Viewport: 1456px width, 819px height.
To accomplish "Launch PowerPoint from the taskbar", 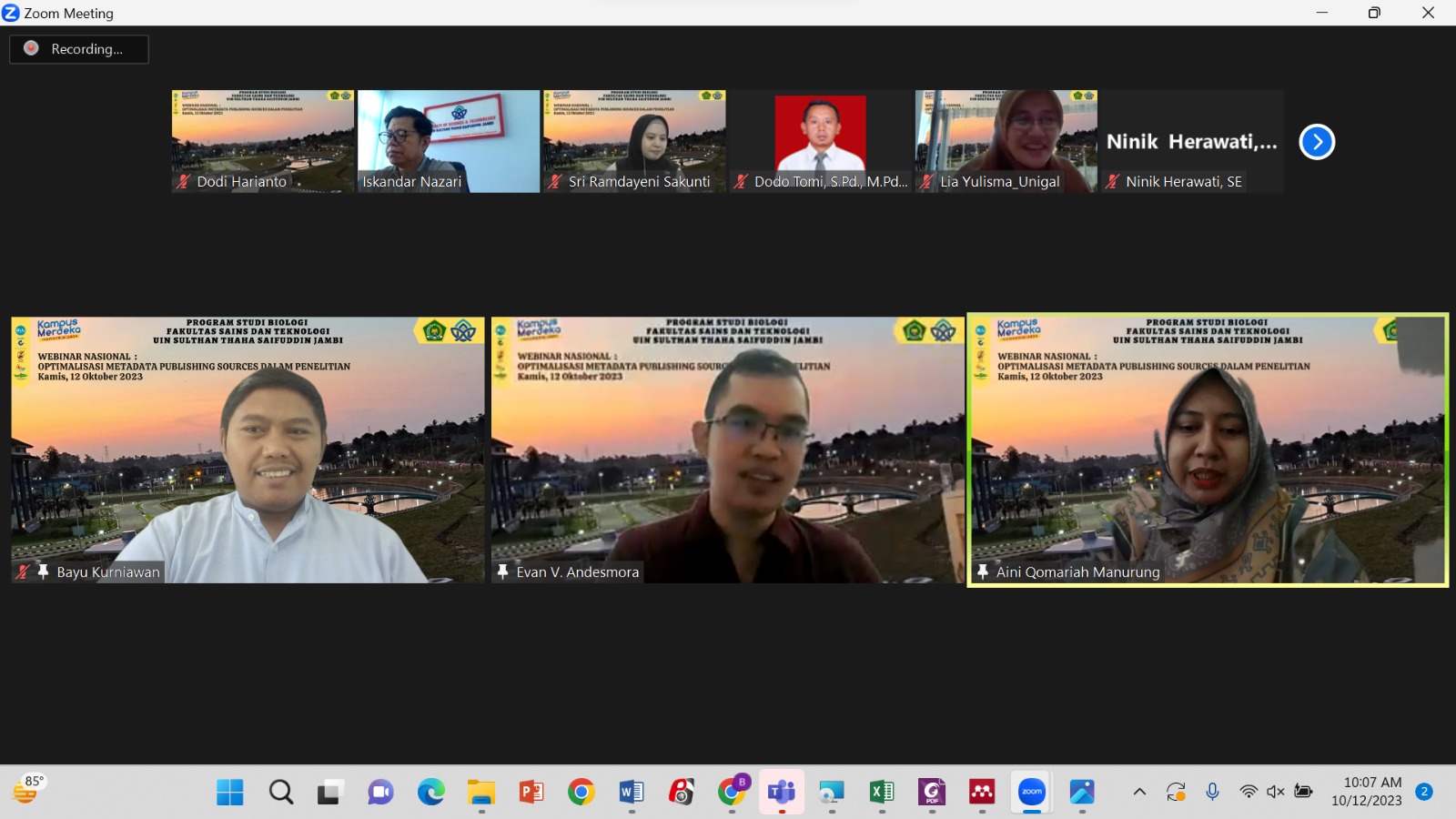I will click(x=531, y=793).
